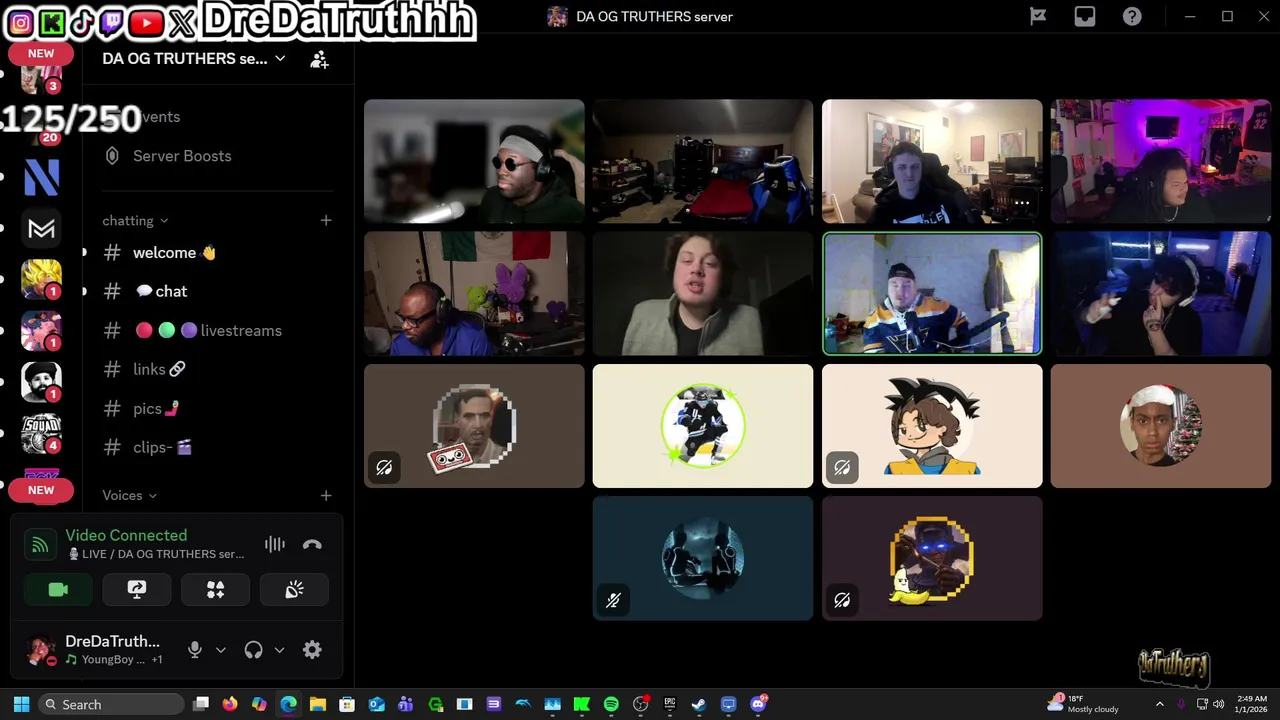Select video of man wearing sunglasses and headphones
Viewport: 1280px width, 720px height.
click(x=474, y=161)
